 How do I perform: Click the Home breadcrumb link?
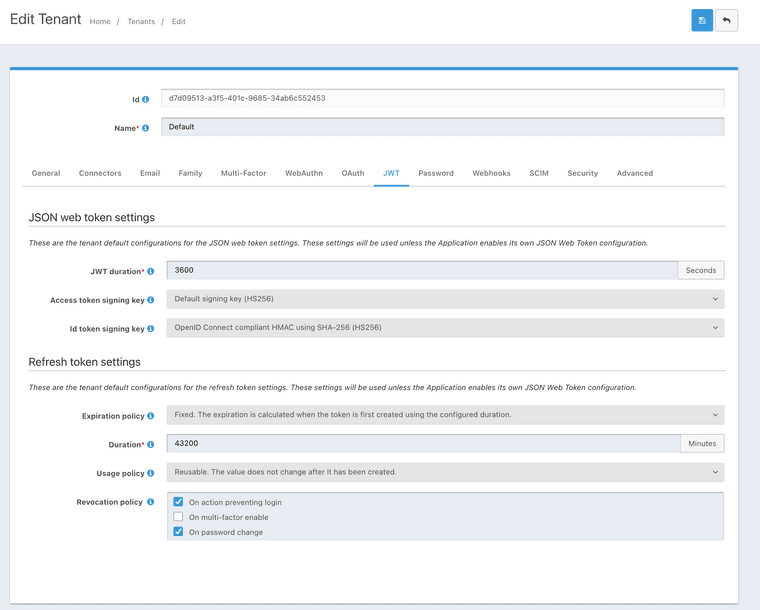pos(100,21)
